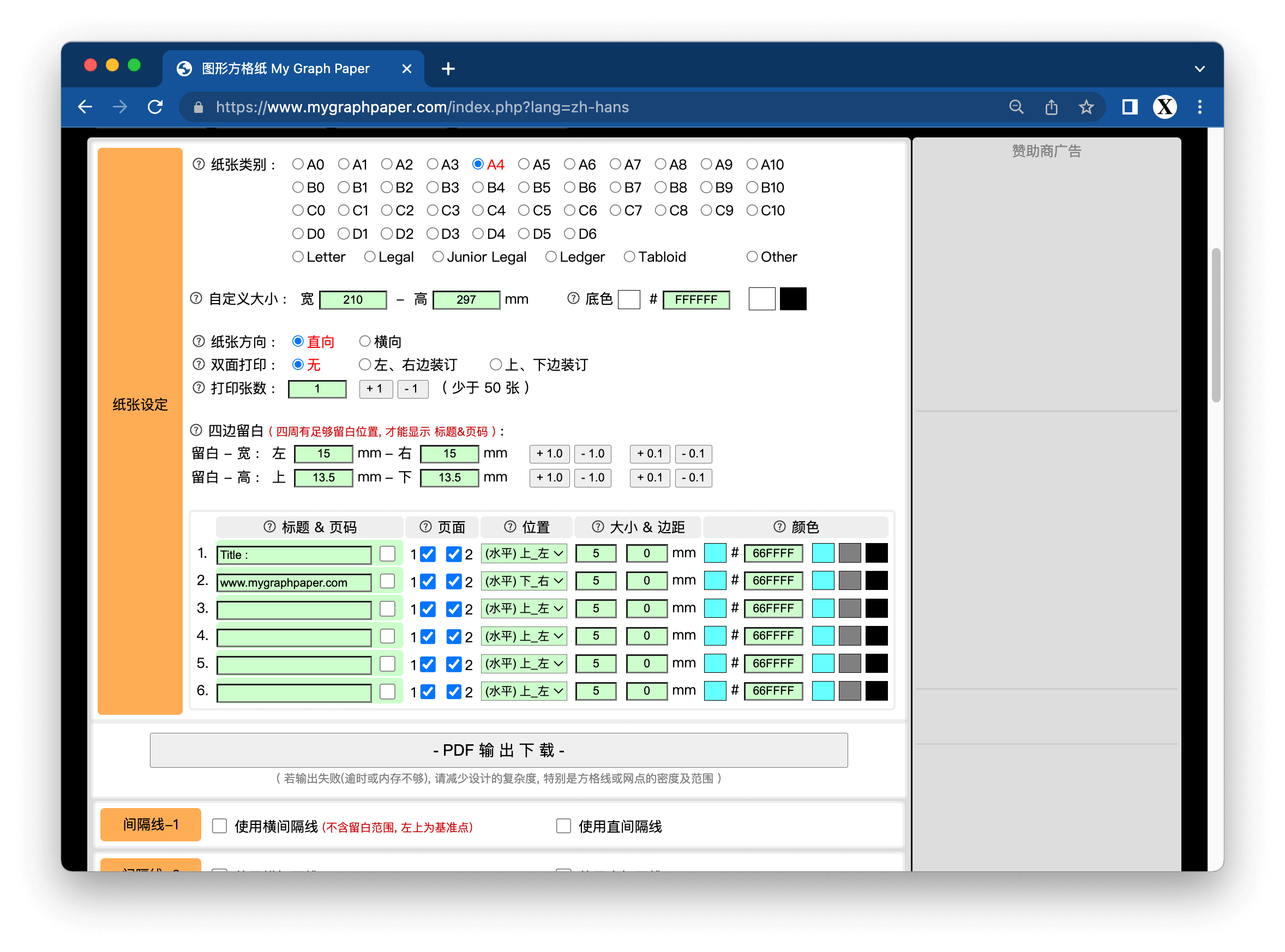Viewport: 1285px width, 952px height.
Task: Bookmark this page with star icon
Action: tap(1086, 107)
